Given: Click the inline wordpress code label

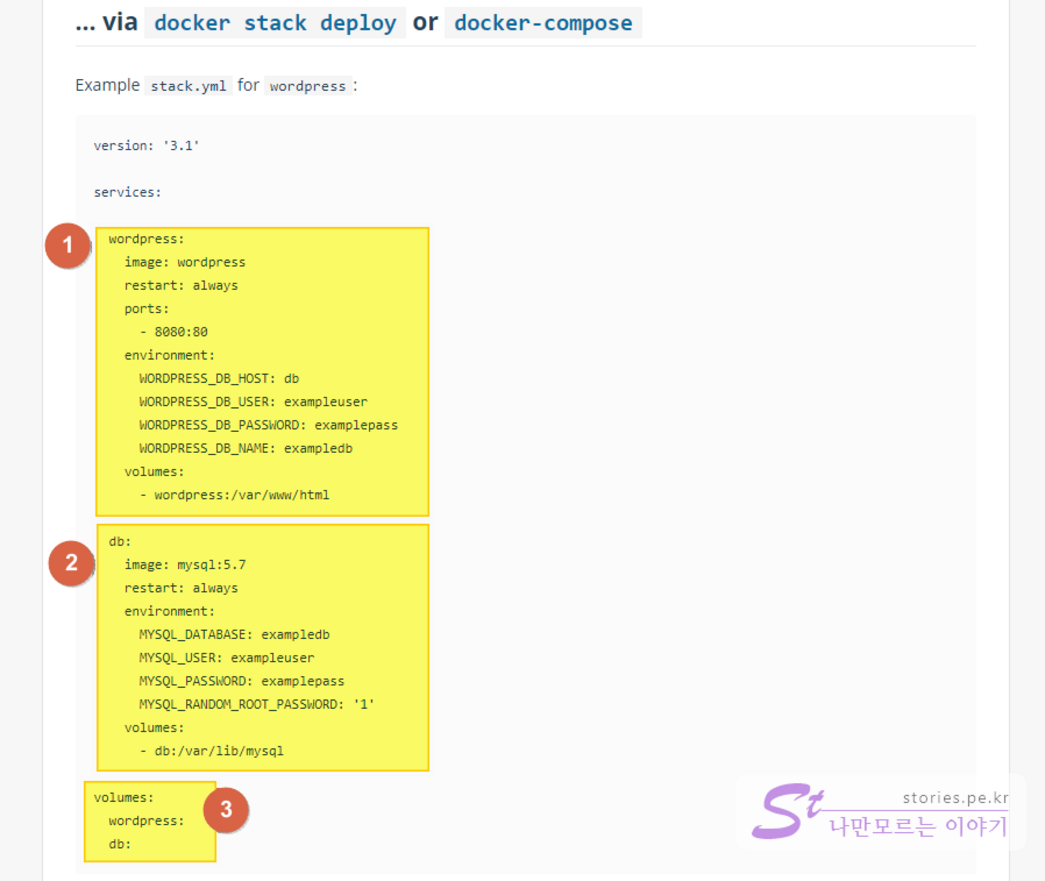Looking at the screenshot, I should [307, 86].
